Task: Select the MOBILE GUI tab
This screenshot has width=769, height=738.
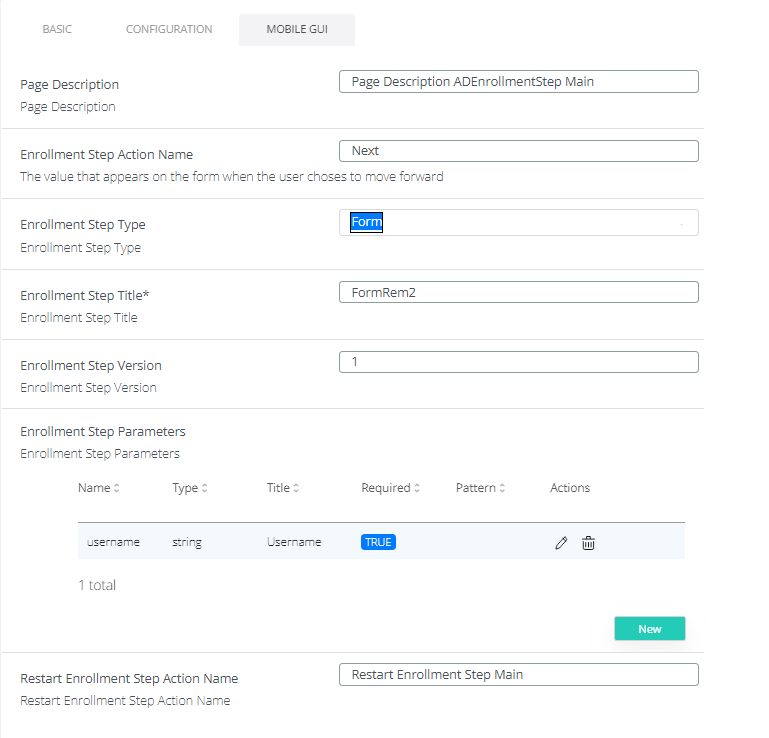Action: (x=296, y=30)
